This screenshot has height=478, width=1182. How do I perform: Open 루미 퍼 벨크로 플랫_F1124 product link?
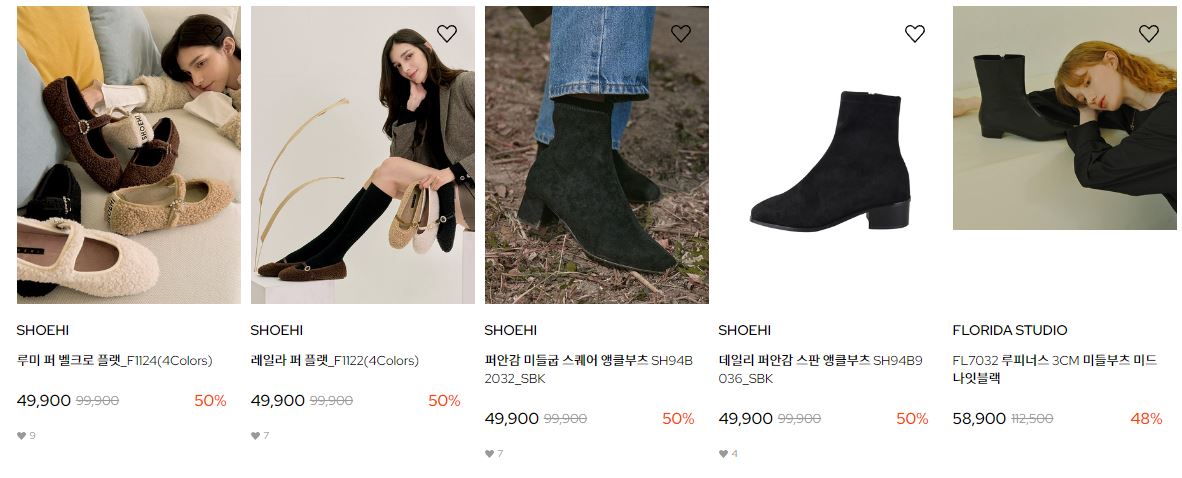[115, 360]
